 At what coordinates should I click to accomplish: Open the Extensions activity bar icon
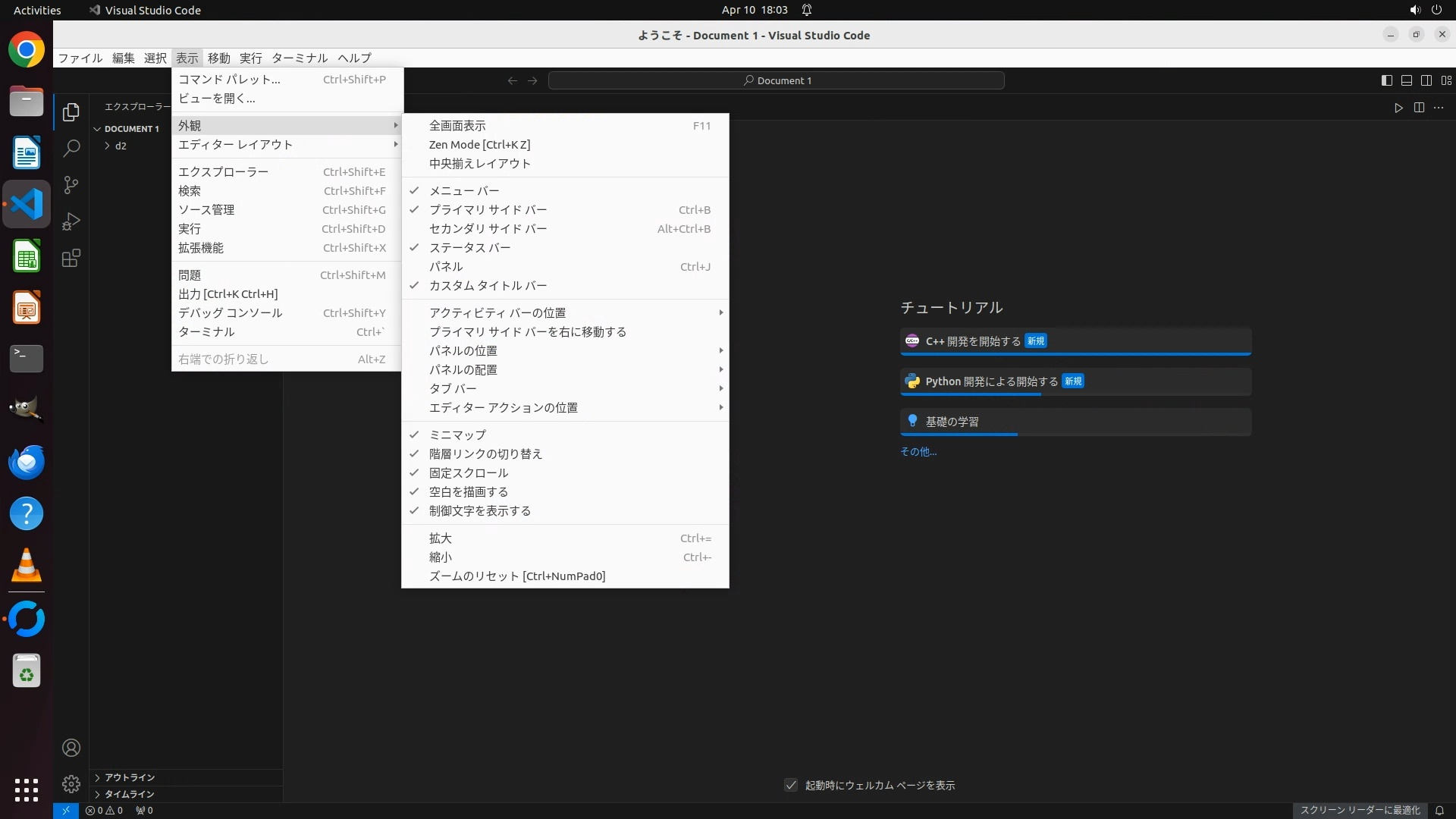coord(71,258)
